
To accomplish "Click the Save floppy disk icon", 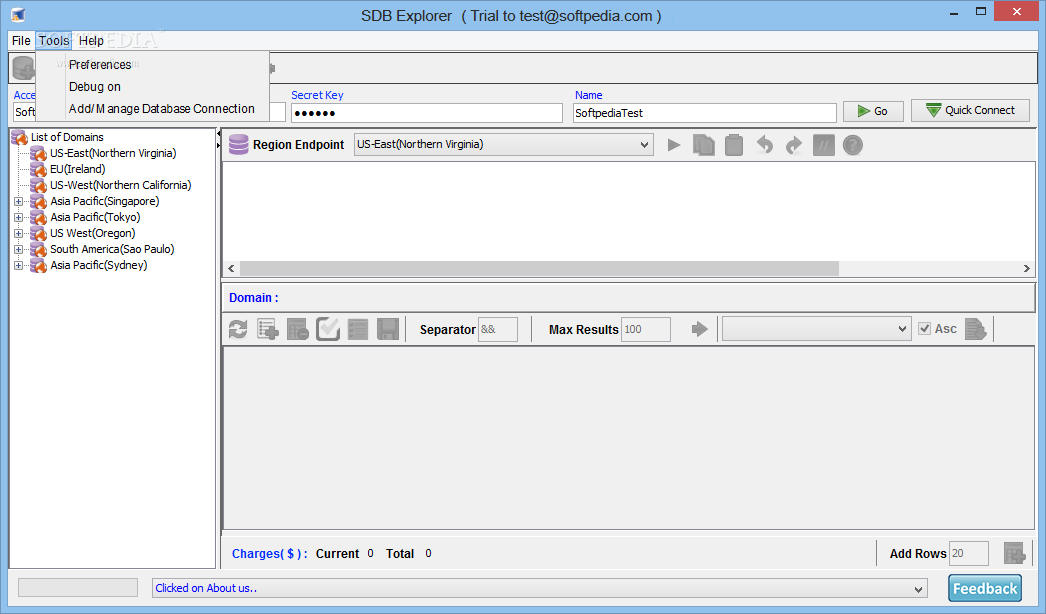I will click(x=388, y=329).
